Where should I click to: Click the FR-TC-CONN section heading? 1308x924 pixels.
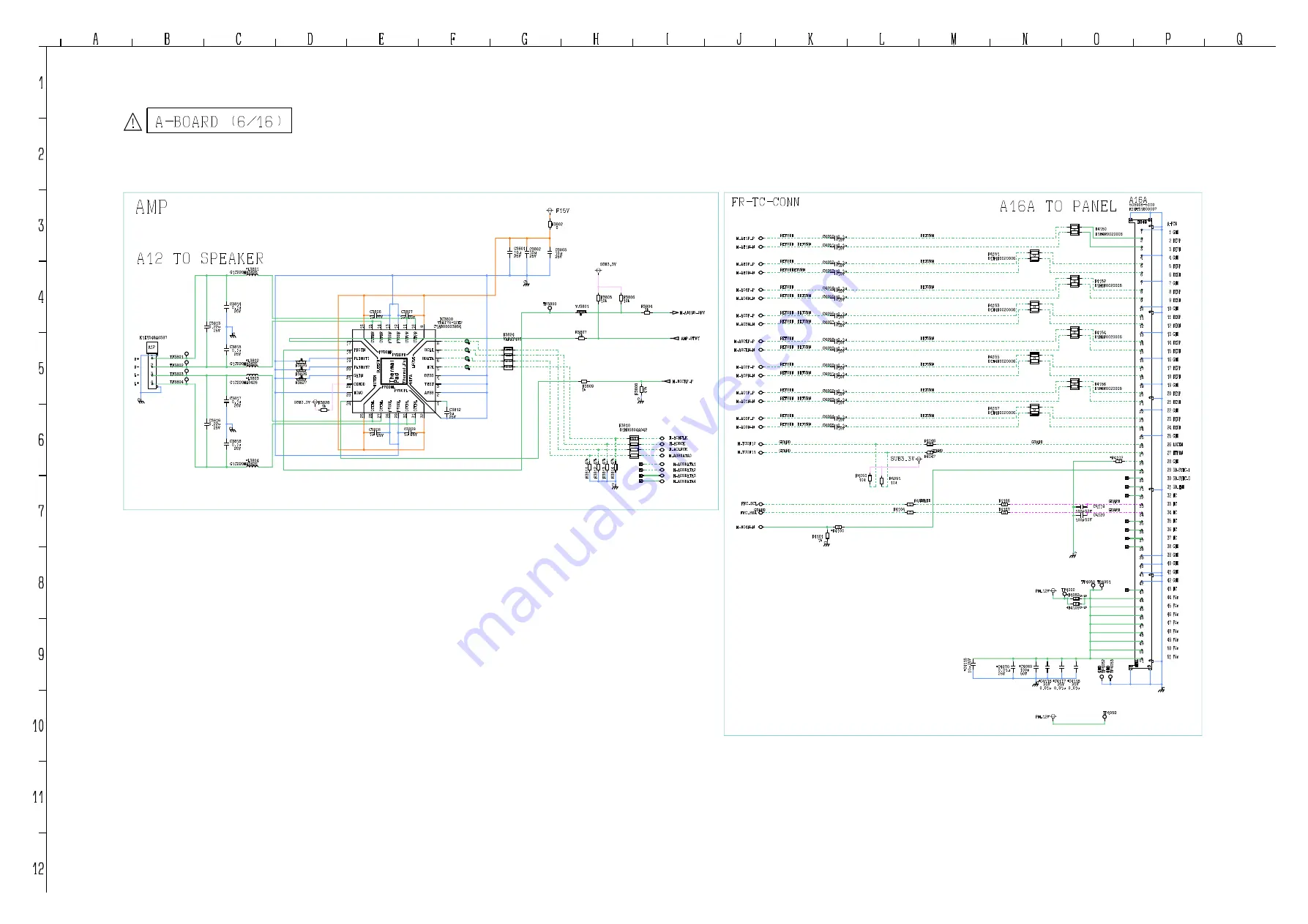(766, 202)
